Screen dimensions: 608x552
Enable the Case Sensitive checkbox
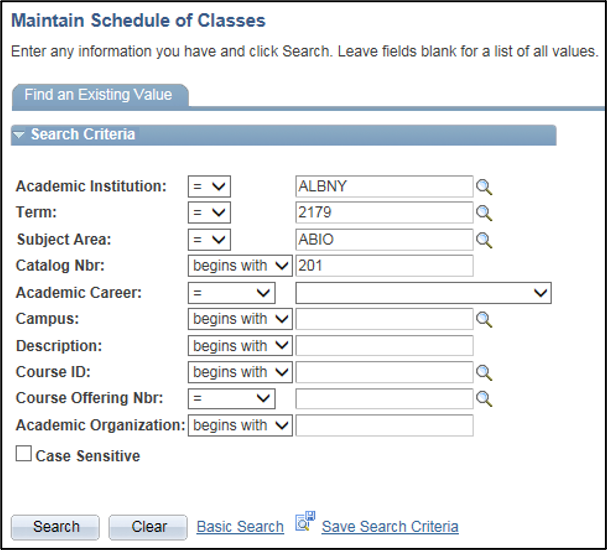point(24,455)
